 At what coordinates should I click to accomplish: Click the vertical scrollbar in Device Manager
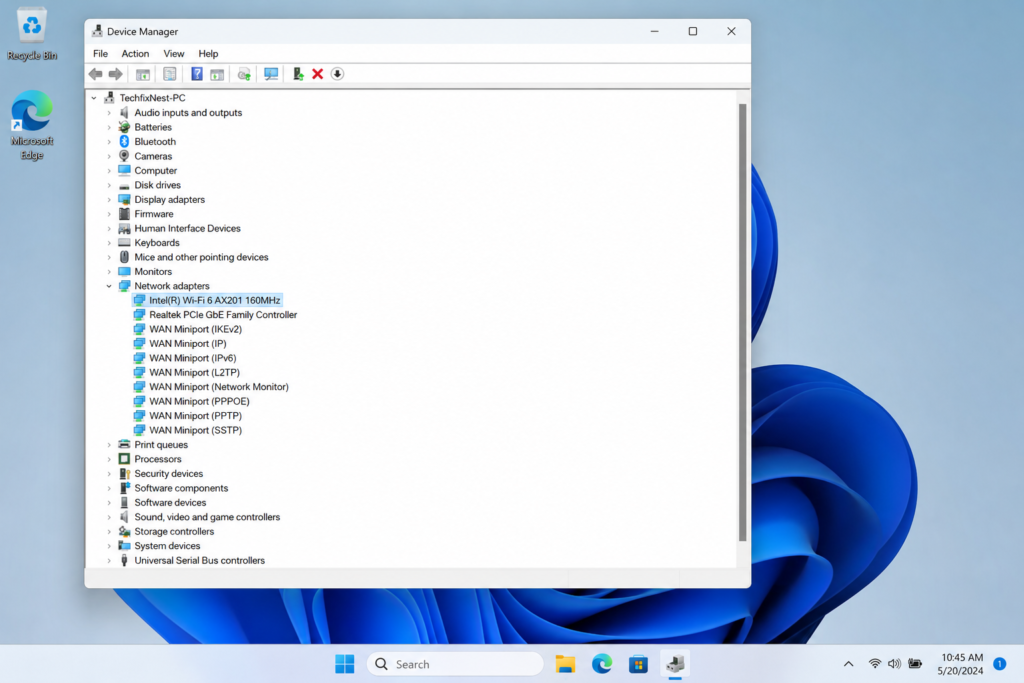(x=742, y=322)
